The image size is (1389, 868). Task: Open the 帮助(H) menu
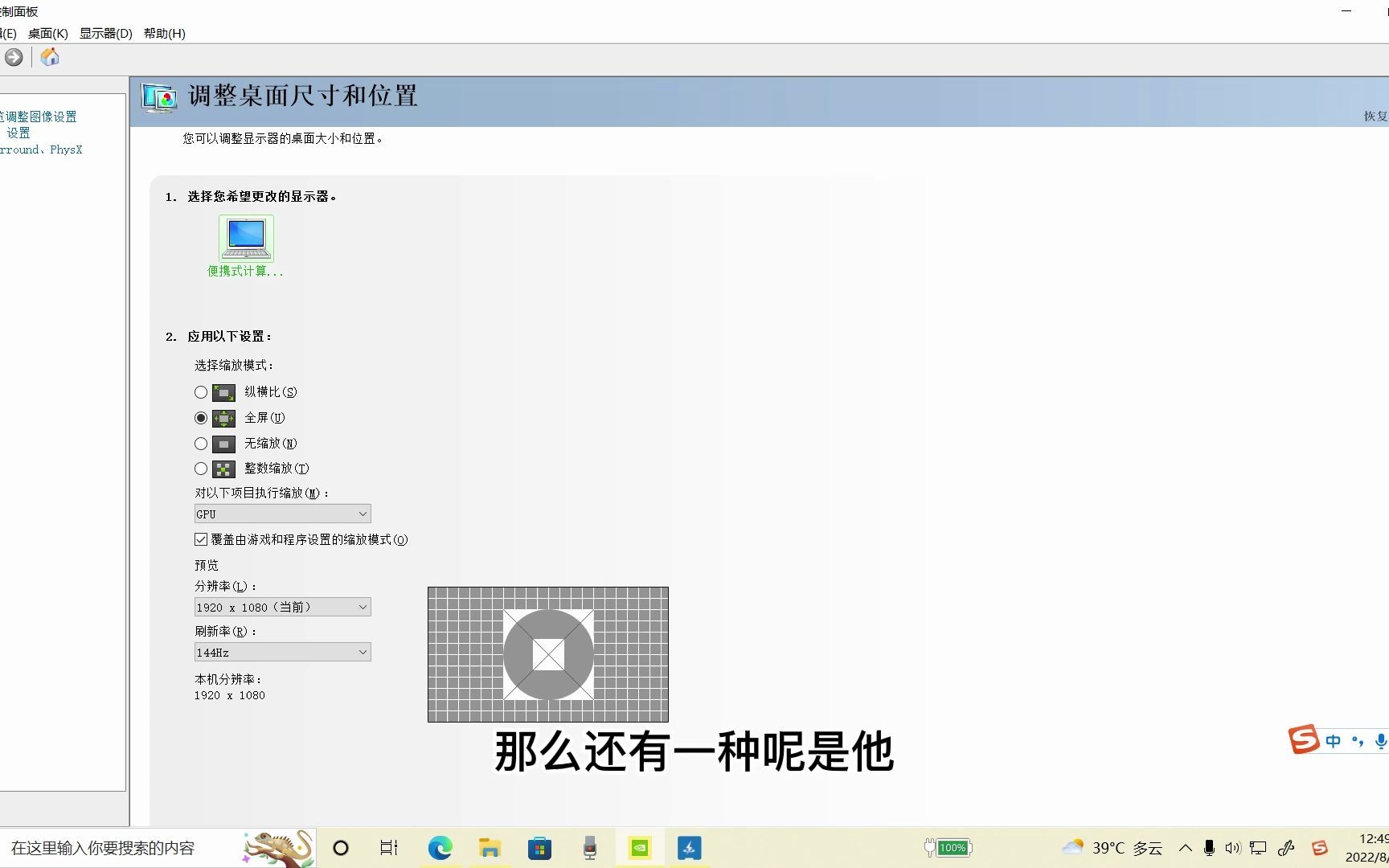(163, 34)
